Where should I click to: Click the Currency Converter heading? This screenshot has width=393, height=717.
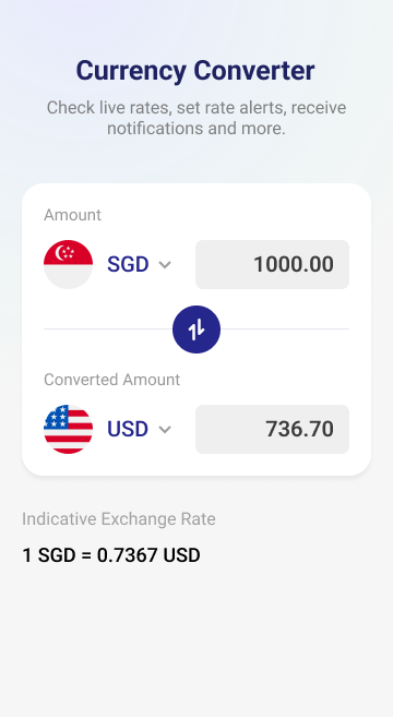195,70
